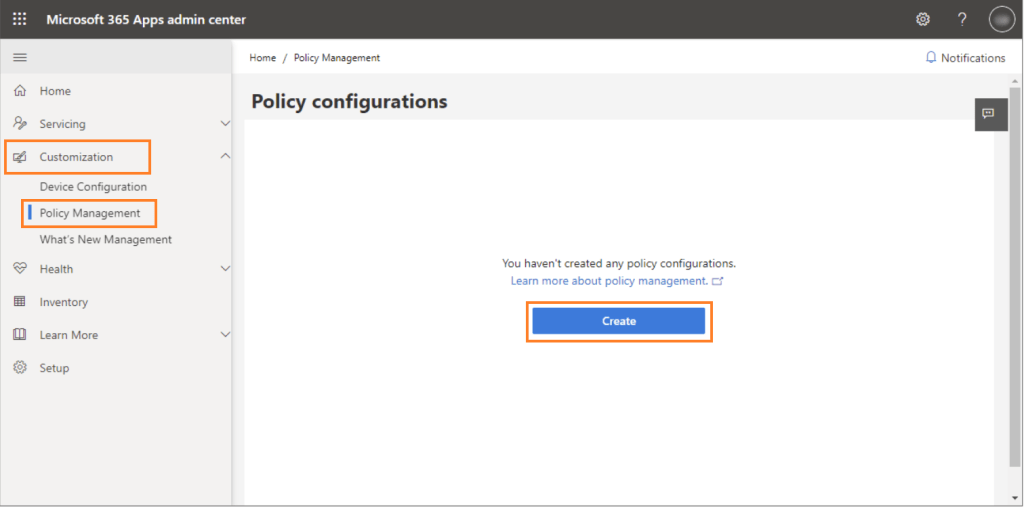This screenshot has height=509, width=1024.
Task: Click the scrollbar up arrow
Action: pos(1015,81)
